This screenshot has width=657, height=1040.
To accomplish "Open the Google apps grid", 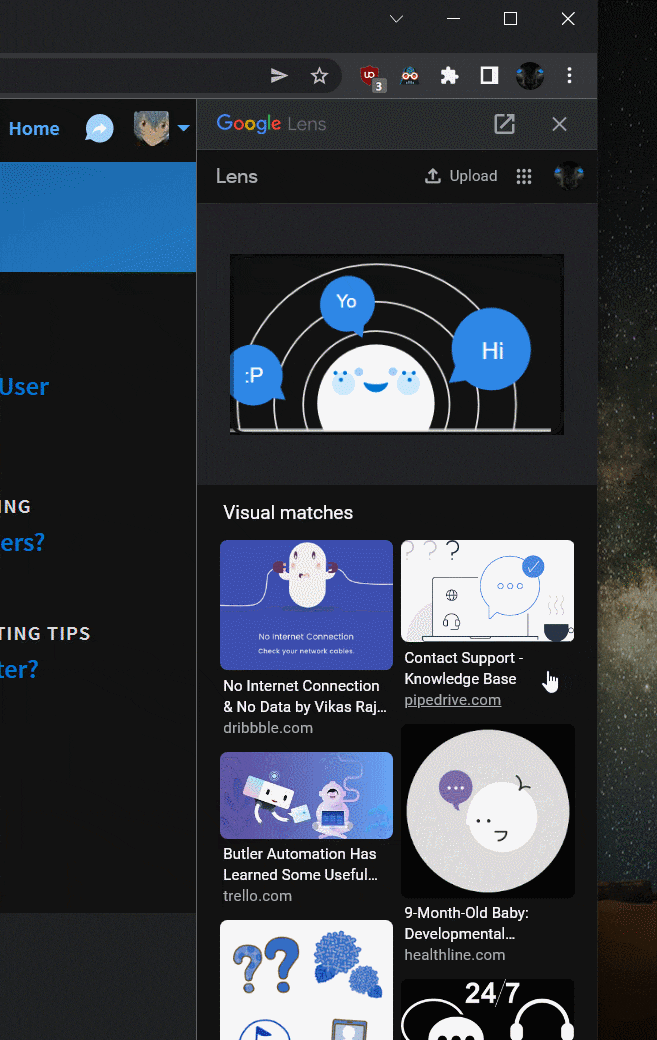I will 523,176.
